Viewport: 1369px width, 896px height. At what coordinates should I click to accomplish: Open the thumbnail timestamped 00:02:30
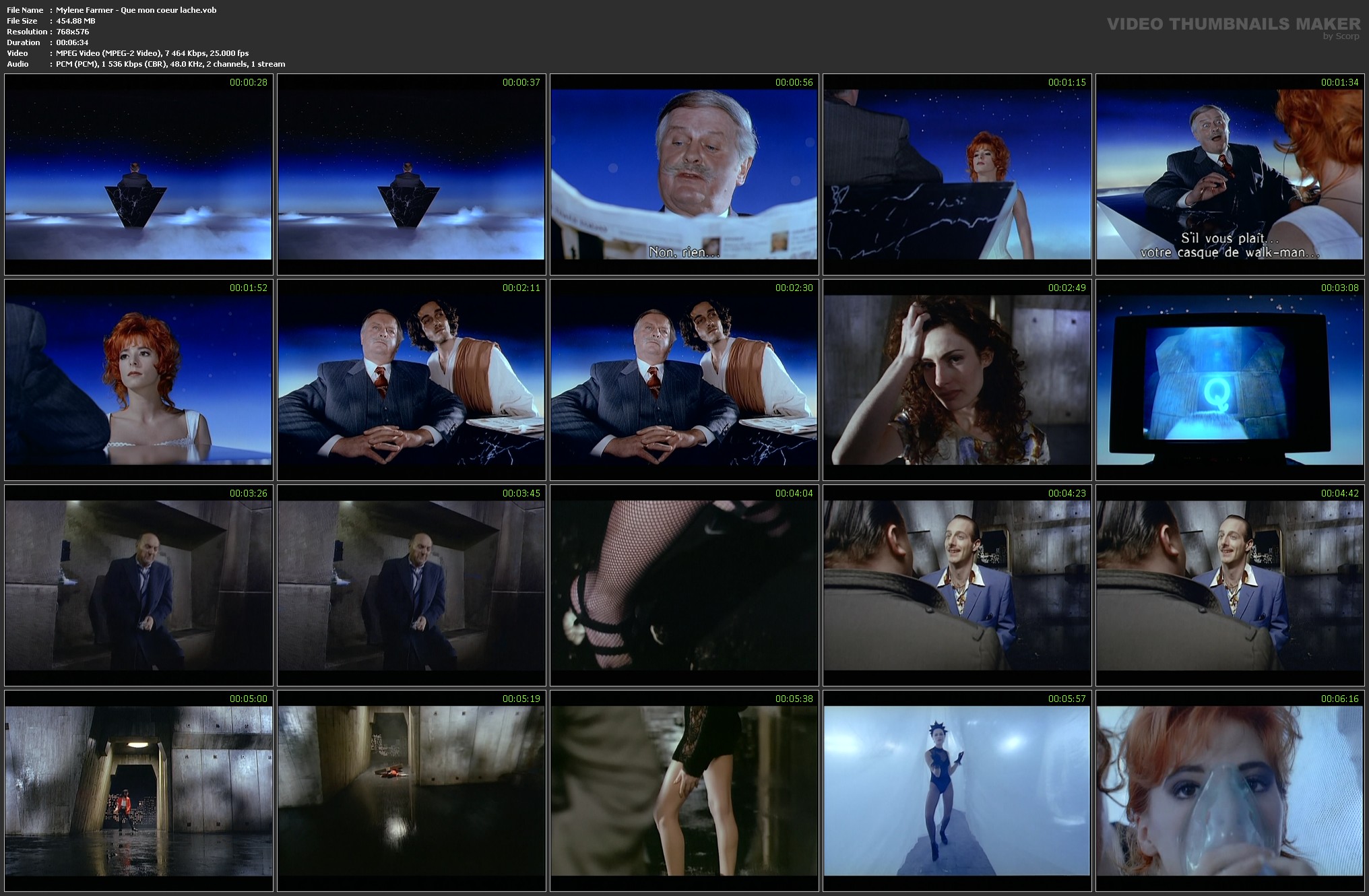click(x=684, y=379)
